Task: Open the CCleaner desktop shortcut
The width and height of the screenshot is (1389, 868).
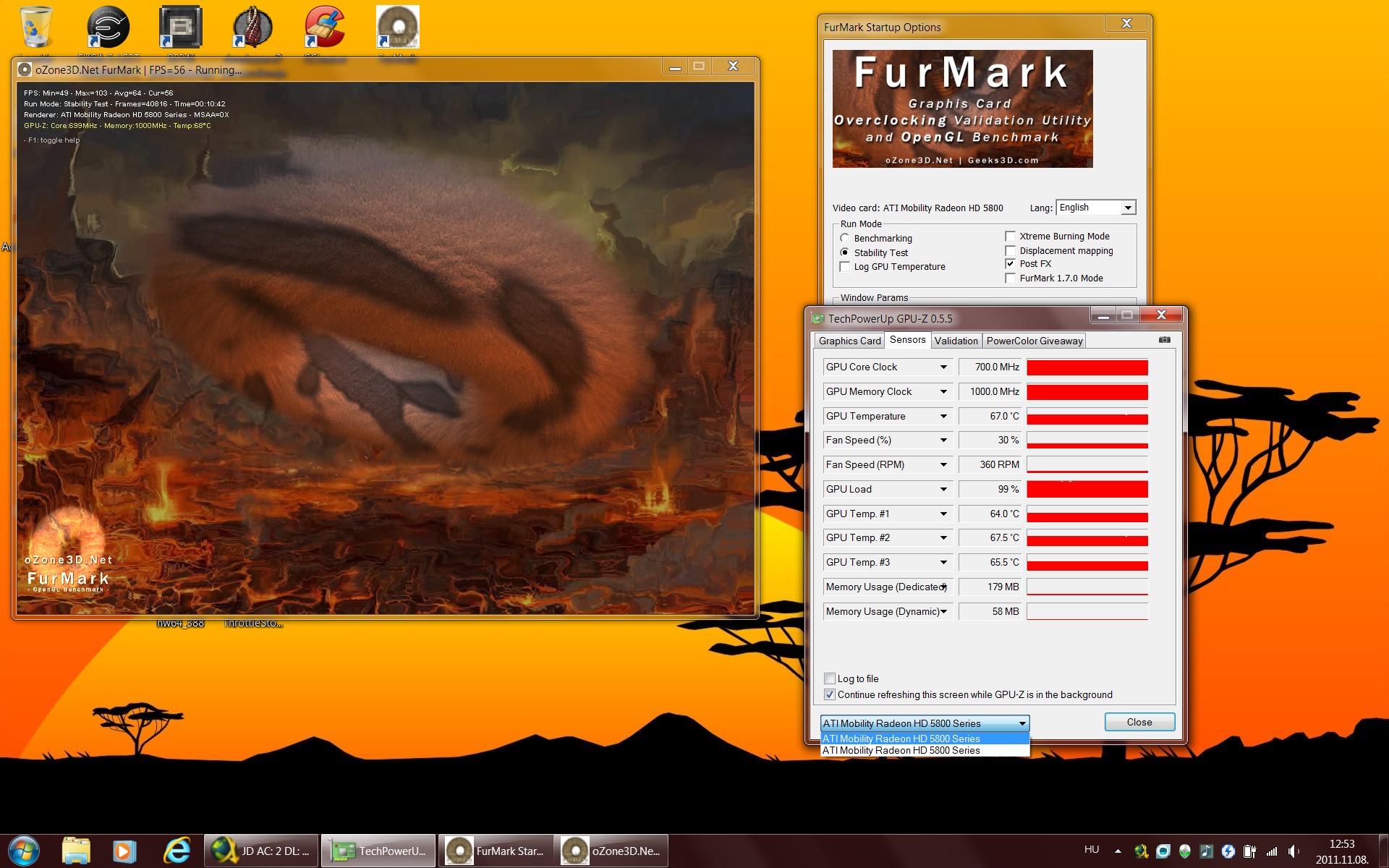Action: (325, 27)
